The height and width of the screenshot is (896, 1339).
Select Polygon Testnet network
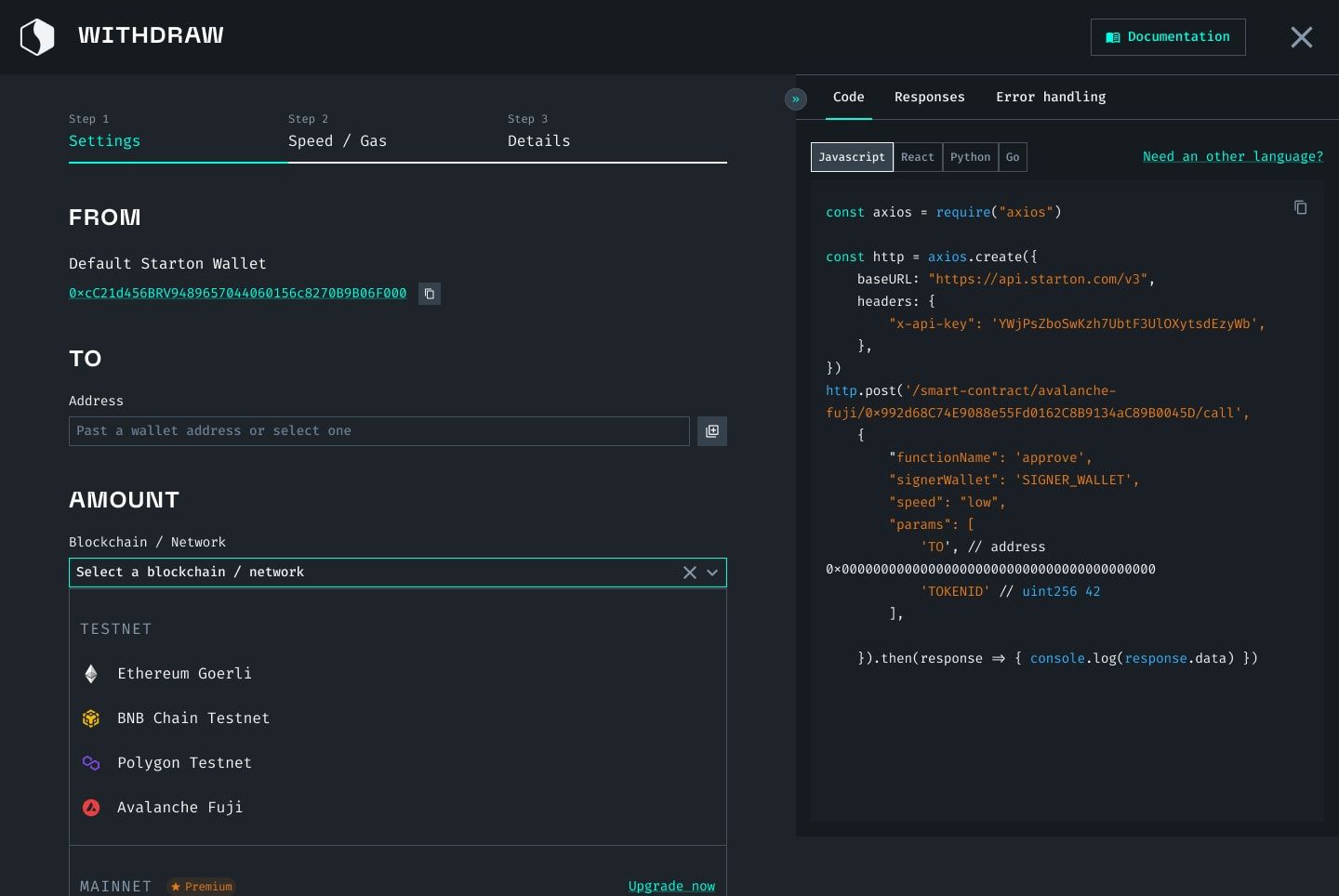[398, 763]
